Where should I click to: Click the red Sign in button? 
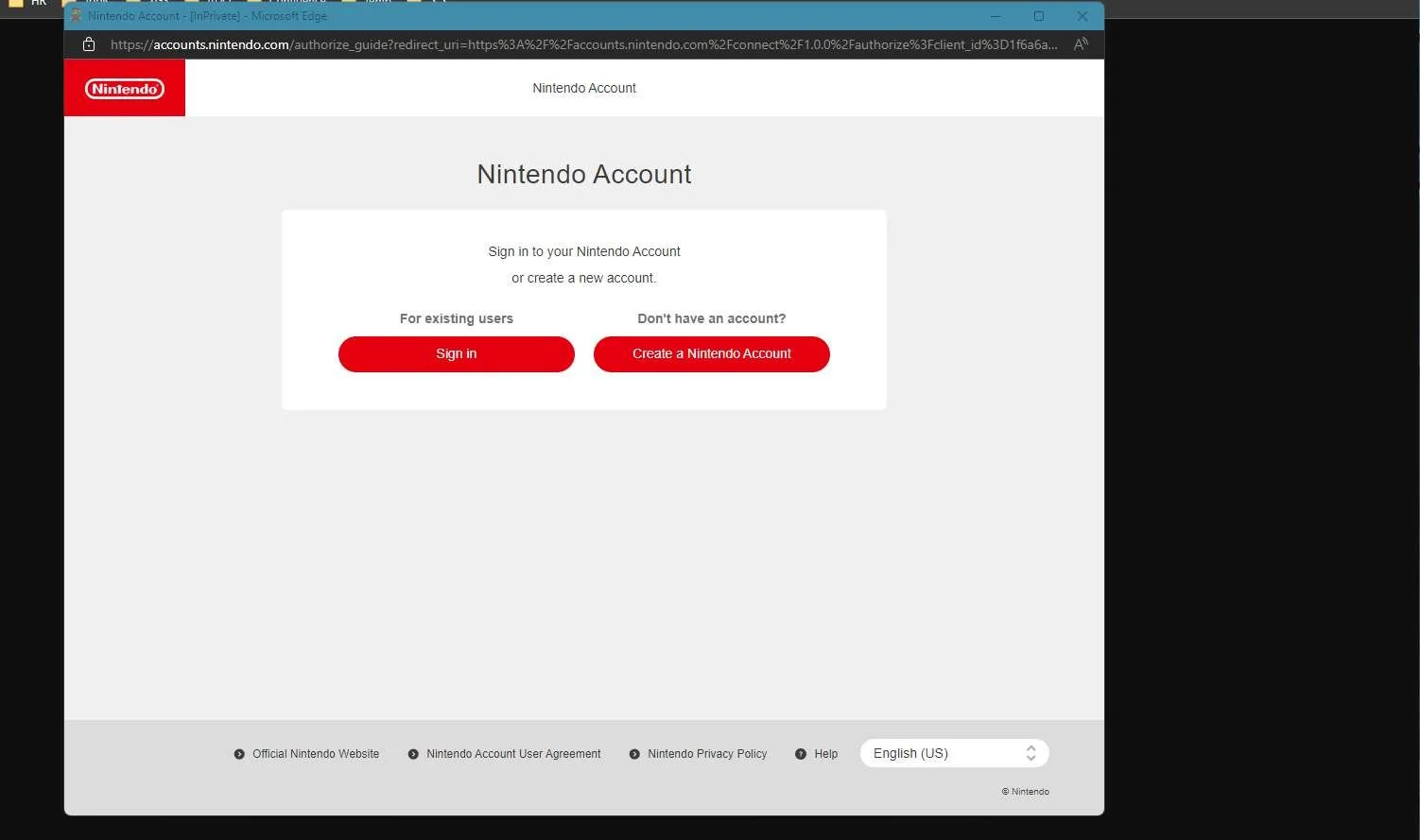click(457, 354)
